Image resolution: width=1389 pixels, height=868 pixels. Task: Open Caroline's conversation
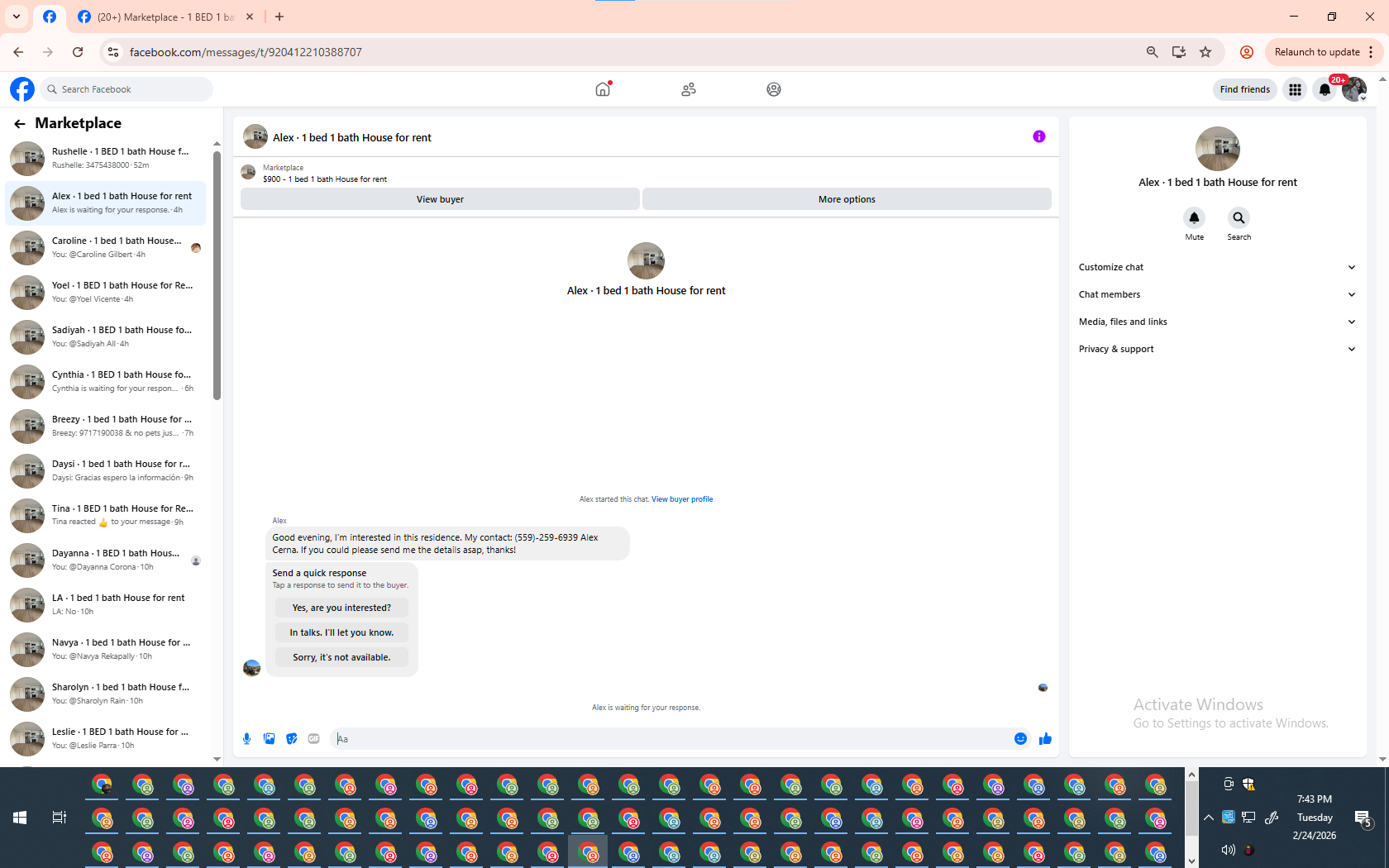point(106,247)
